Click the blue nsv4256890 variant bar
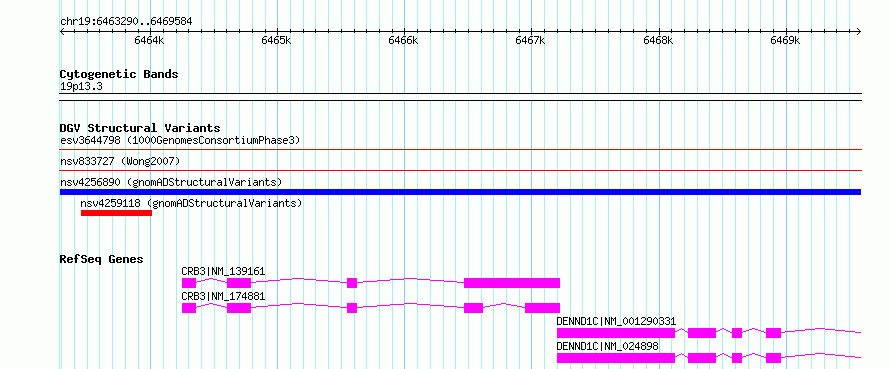This screenshot has height=369, width=890. (x=460, y=192)
